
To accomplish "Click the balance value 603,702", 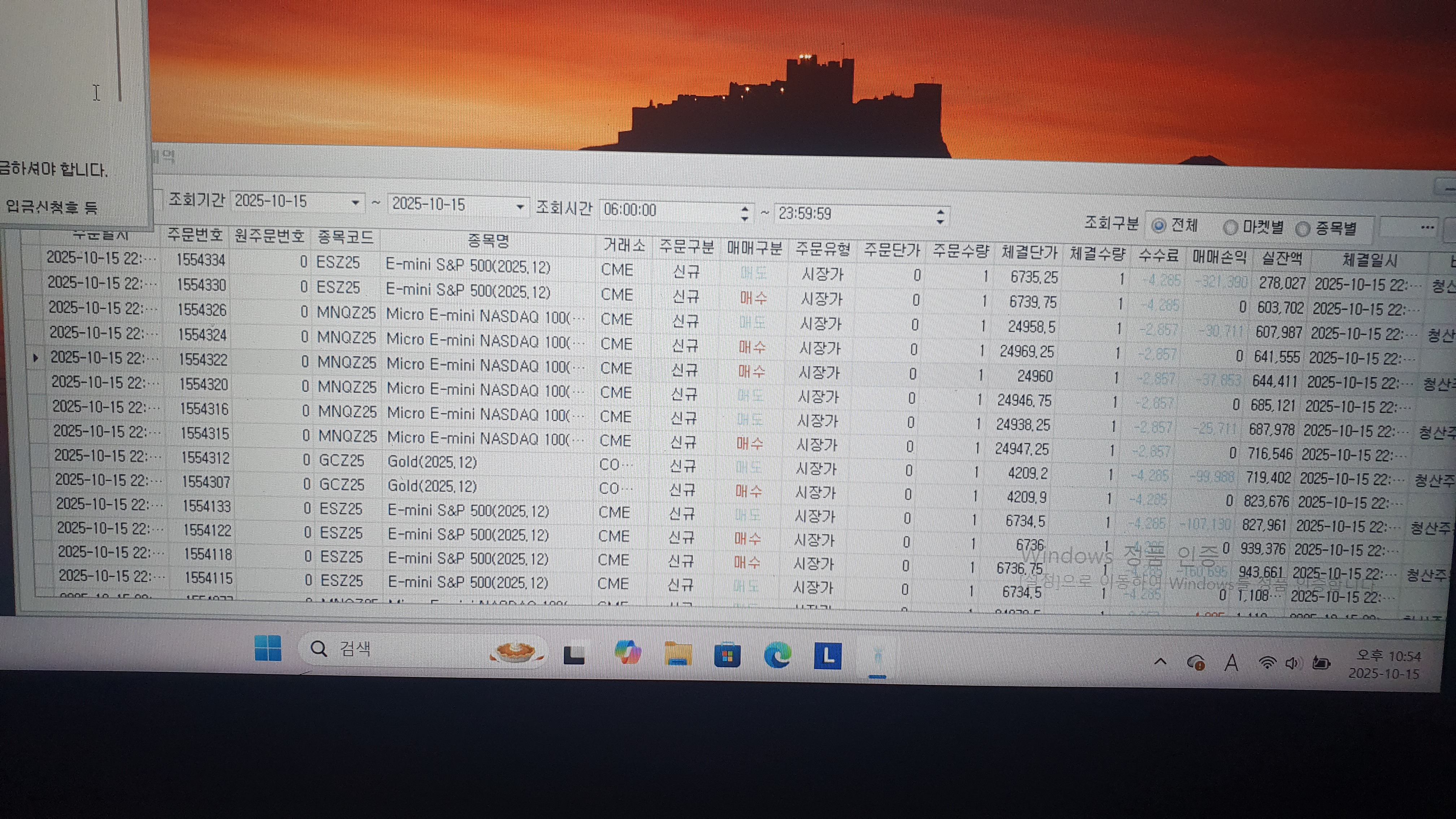I will pos(1280,308).
